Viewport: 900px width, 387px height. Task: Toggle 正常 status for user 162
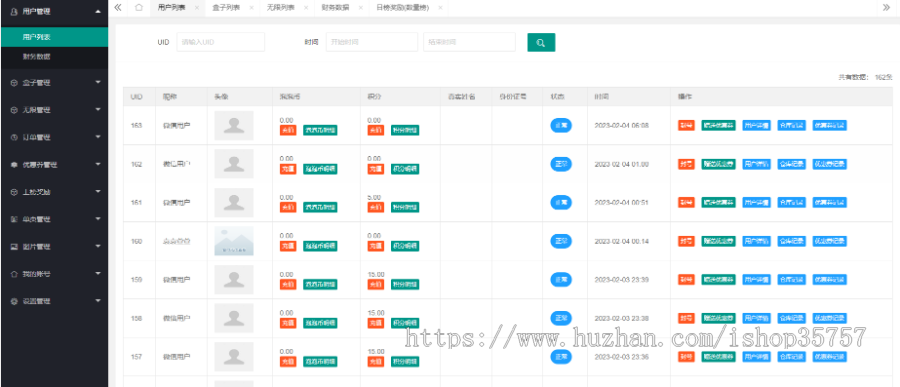(x=561, y=164)
